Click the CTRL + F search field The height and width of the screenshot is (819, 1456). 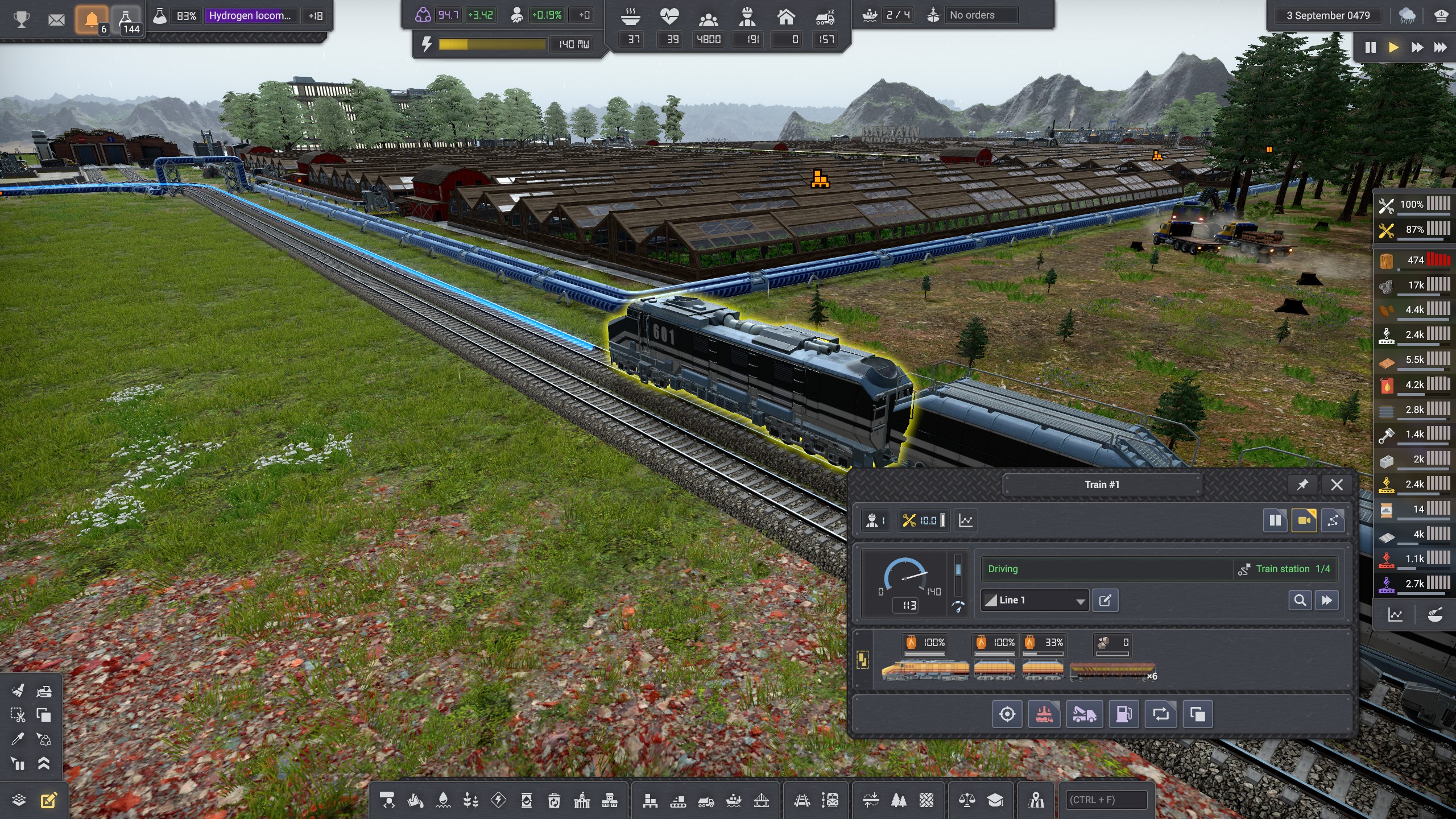point(1106,800)
